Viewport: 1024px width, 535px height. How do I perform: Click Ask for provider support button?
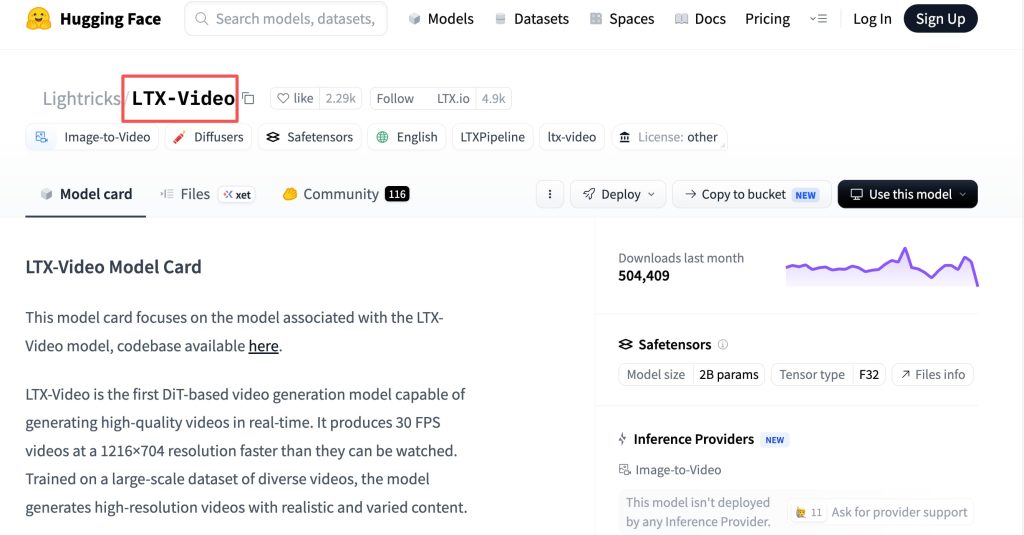click(881, 512)
